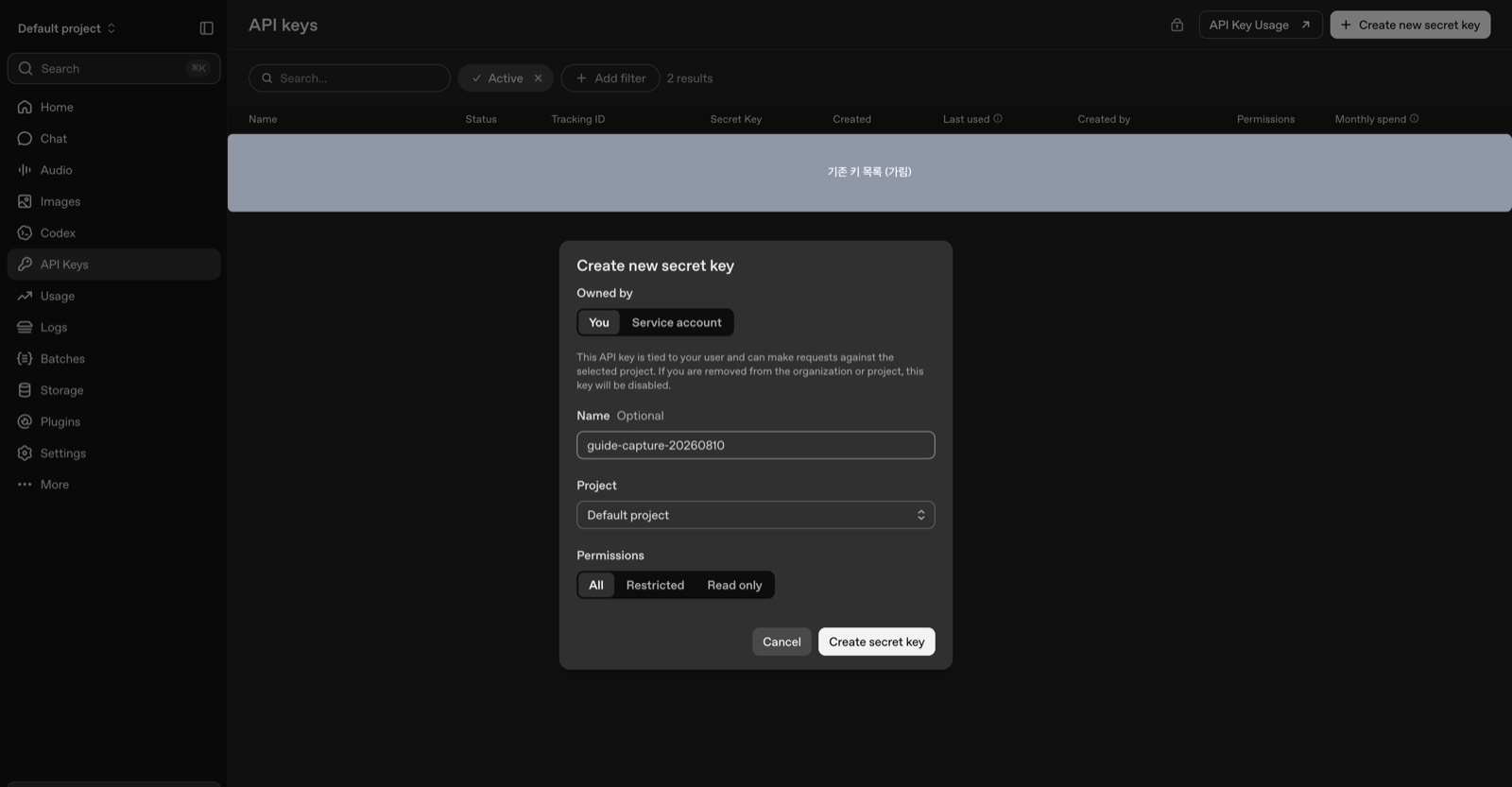The image size is (1512, 787).
Task: Select the API Keys key icon
Action: tap(25, 265)
